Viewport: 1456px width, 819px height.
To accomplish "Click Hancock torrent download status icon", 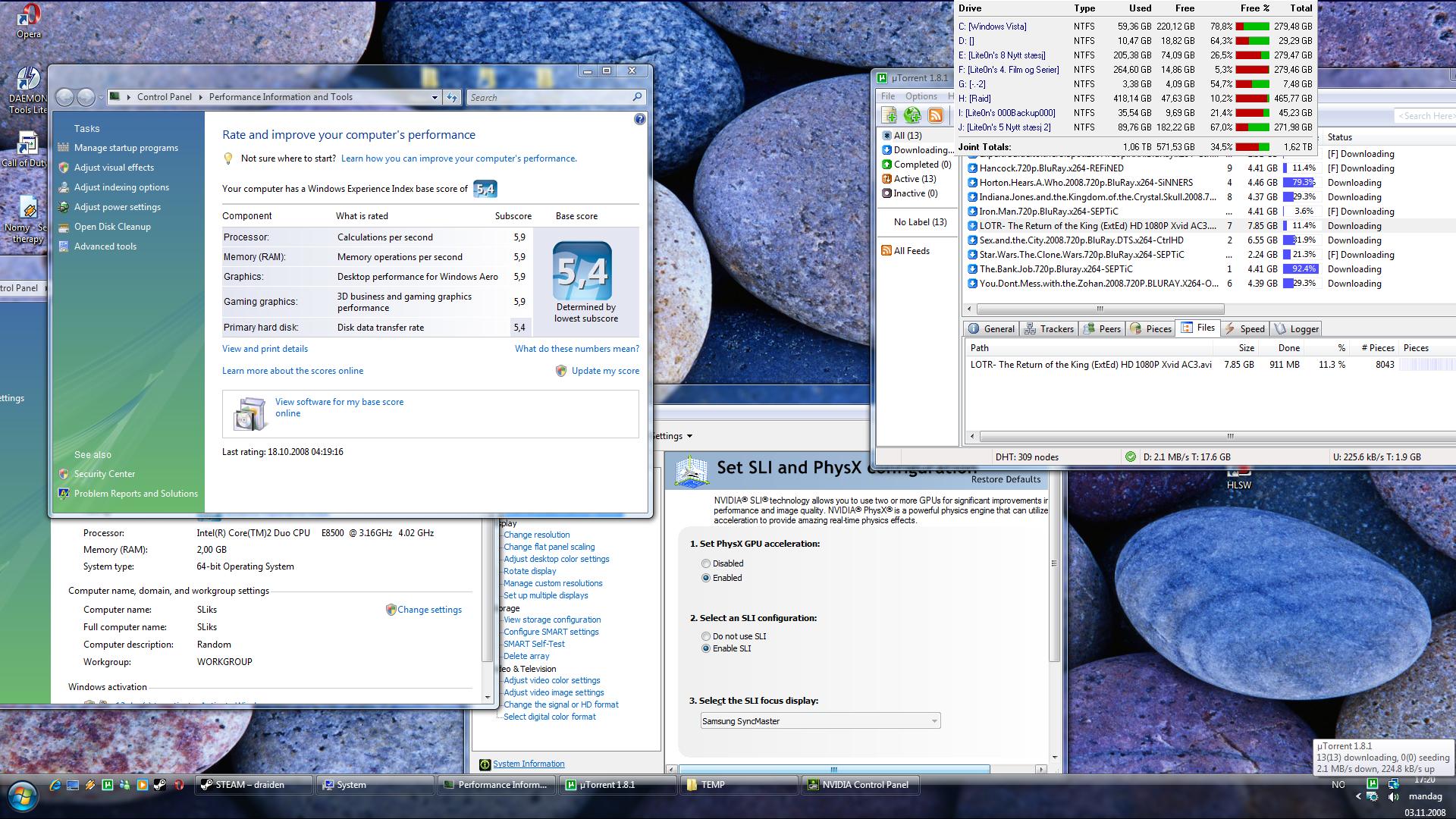I will coord(972,168).
